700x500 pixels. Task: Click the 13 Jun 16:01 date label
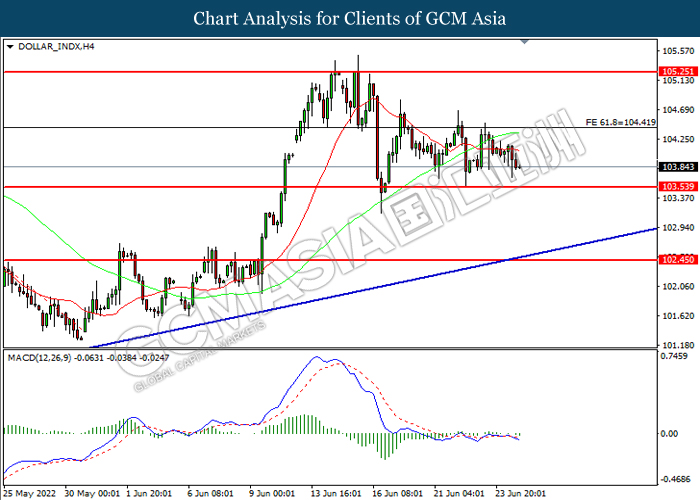click(x=336, y=493)
